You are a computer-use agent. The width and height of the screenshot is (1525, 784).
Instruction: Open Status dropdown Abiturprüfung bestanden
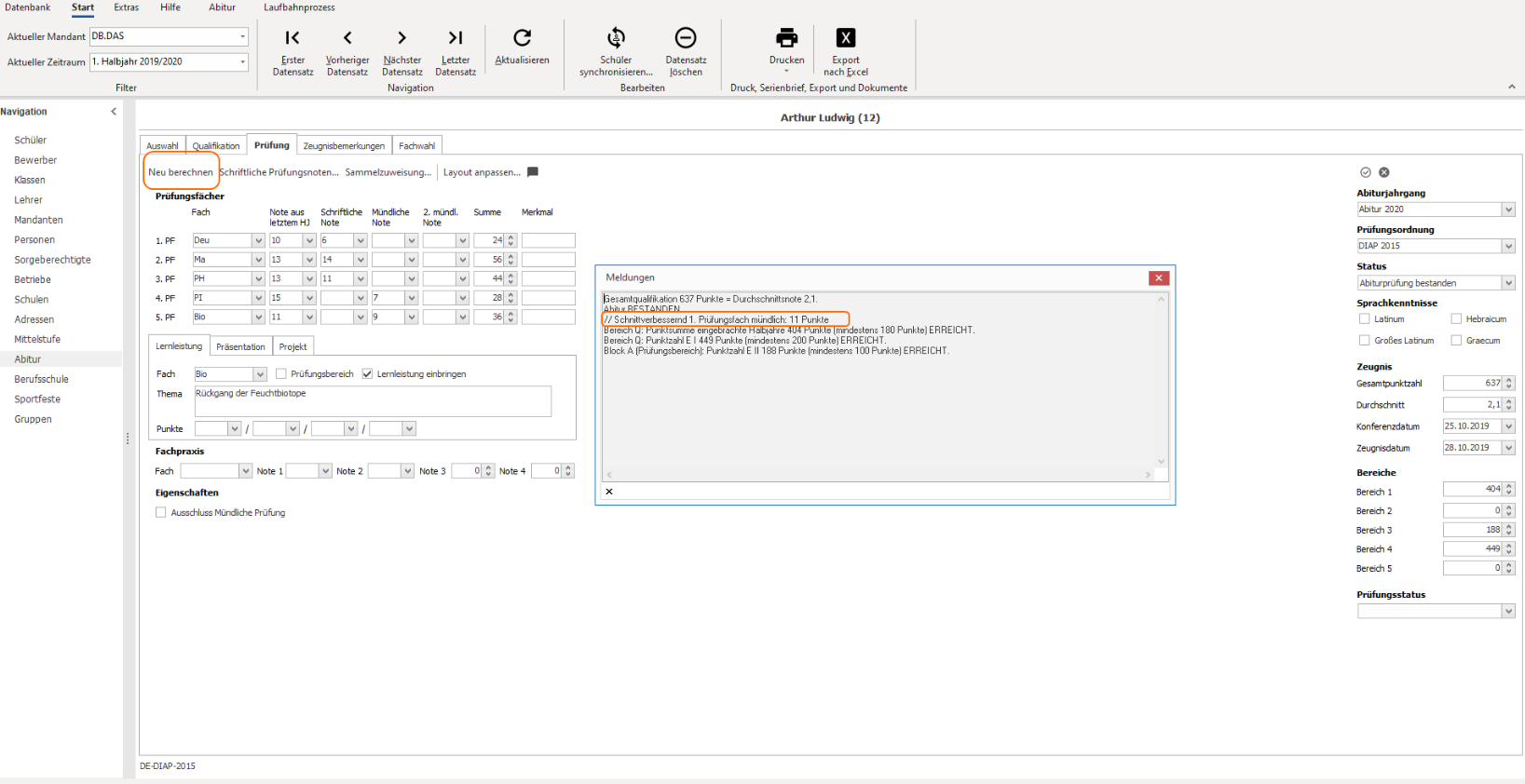coord(1508,283)
